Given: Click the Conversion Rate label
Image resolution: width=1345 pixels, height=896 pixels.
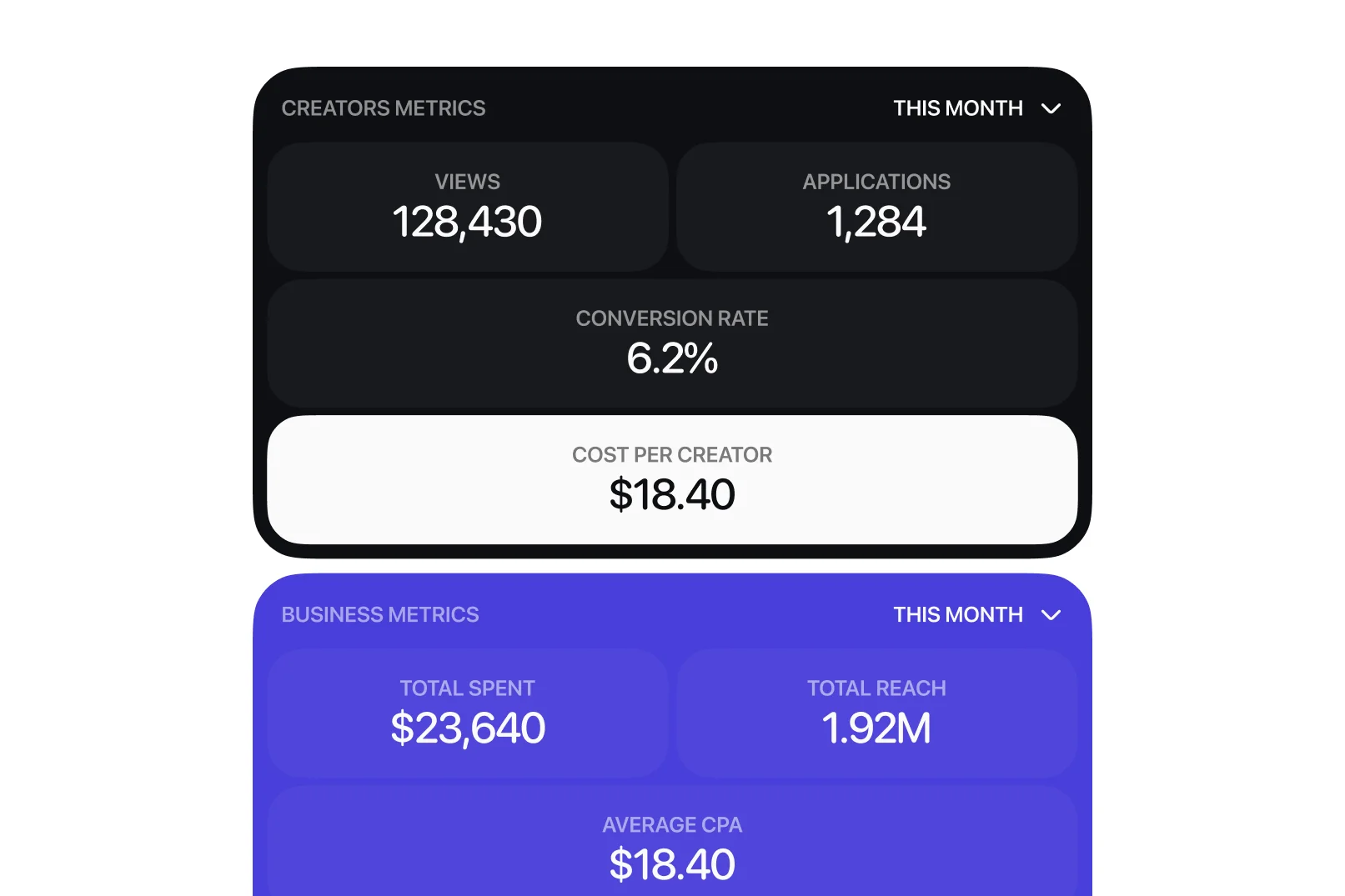Looking at the screenshot, I should click(x=672, y=318).
